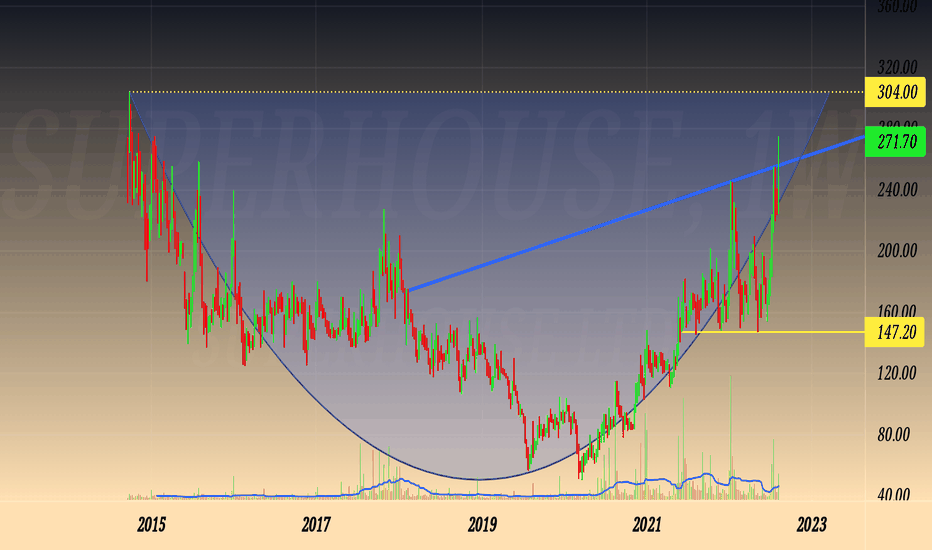The width and height of the screenshot is (932, 550).
Task: Click the green 271.70 current price label
Action: [895, 142]
